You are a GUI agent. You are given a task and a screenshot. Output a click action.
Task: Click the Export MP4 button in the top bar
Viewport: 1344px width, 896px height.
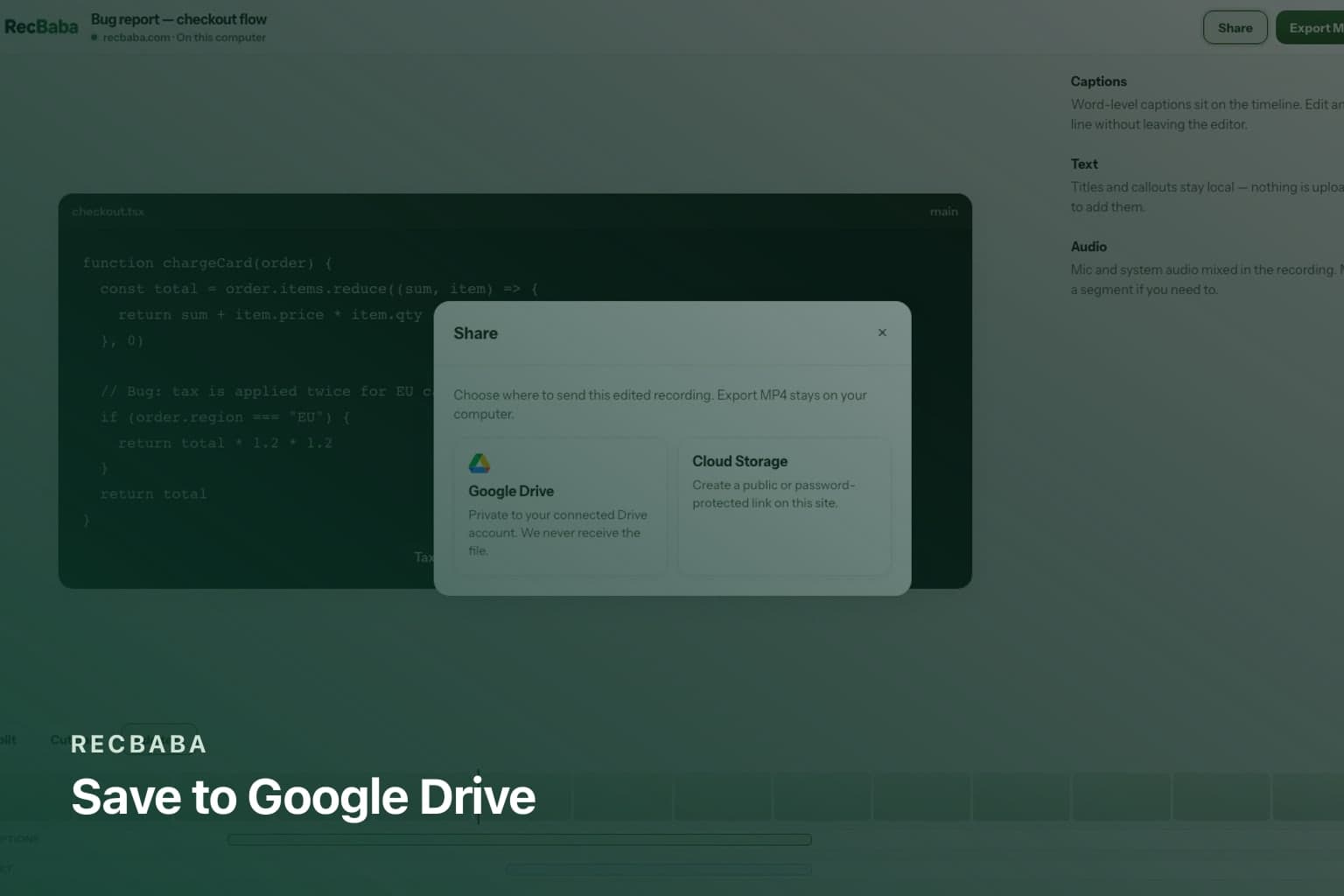(x=1310, y=28)
